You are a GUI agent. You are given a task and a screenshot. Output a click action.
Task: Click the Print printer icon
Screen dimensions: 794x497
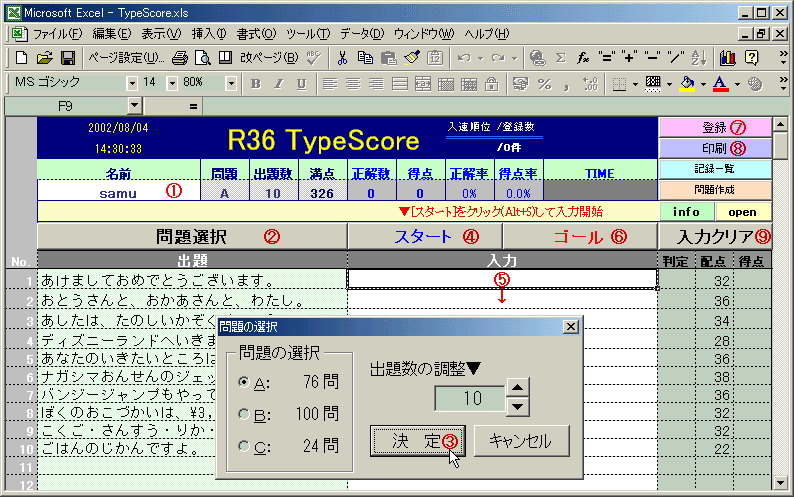(x=179, y=58)
